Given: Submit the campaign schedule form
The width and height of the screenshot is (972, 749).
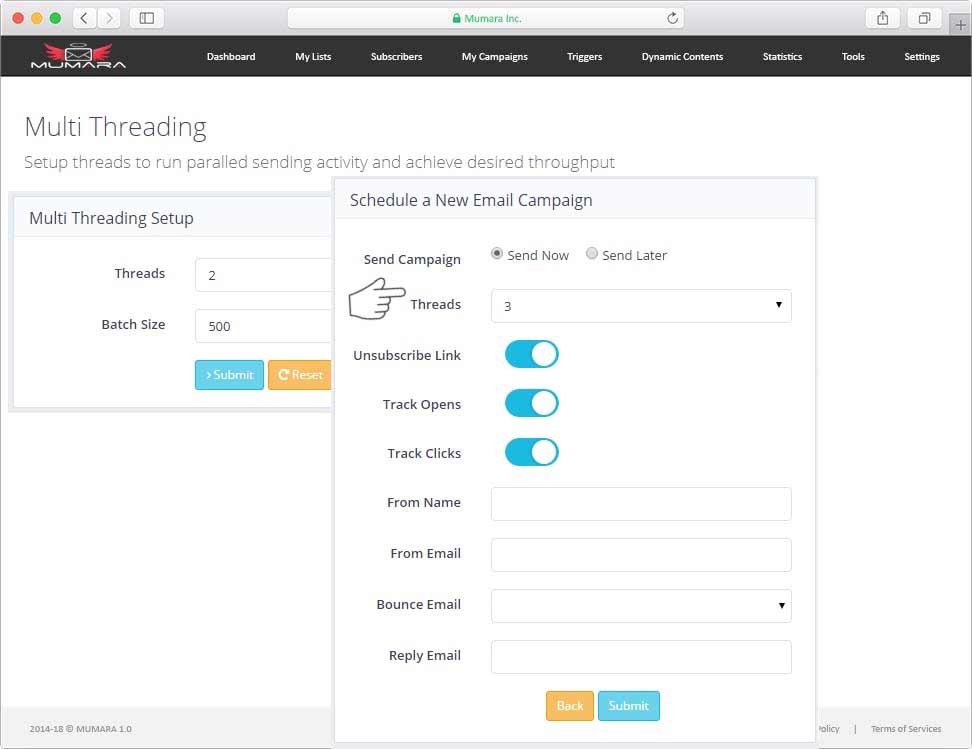Looking at the screenshot, I should [x=628, y=706].
